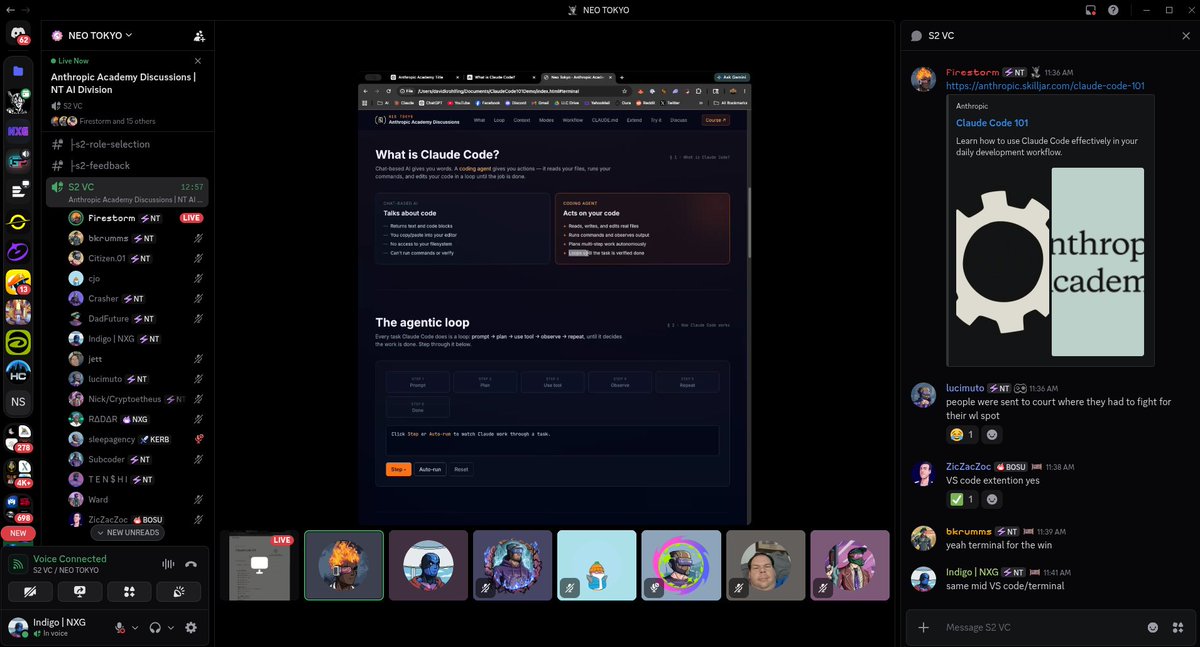Open emoji picker in message box
Screen dimensions: 1200x647
point(1153,627)
